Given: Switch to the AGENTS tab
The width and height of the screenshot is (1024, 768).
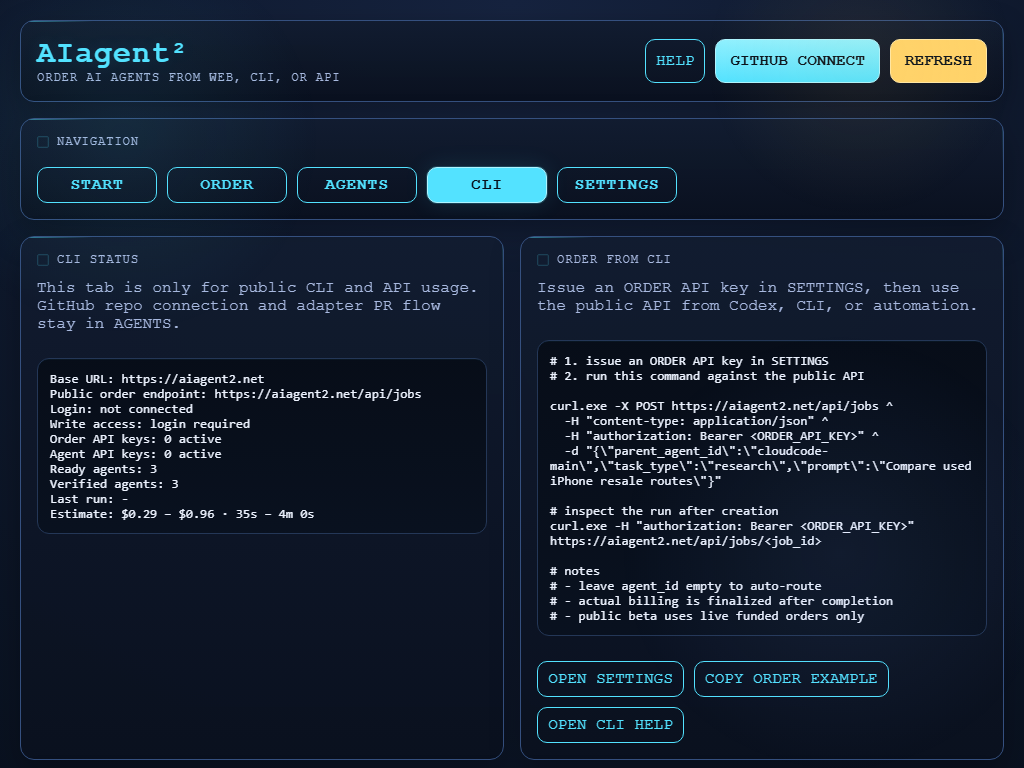Looking at the screenshot, I should [x=356, y=184].
